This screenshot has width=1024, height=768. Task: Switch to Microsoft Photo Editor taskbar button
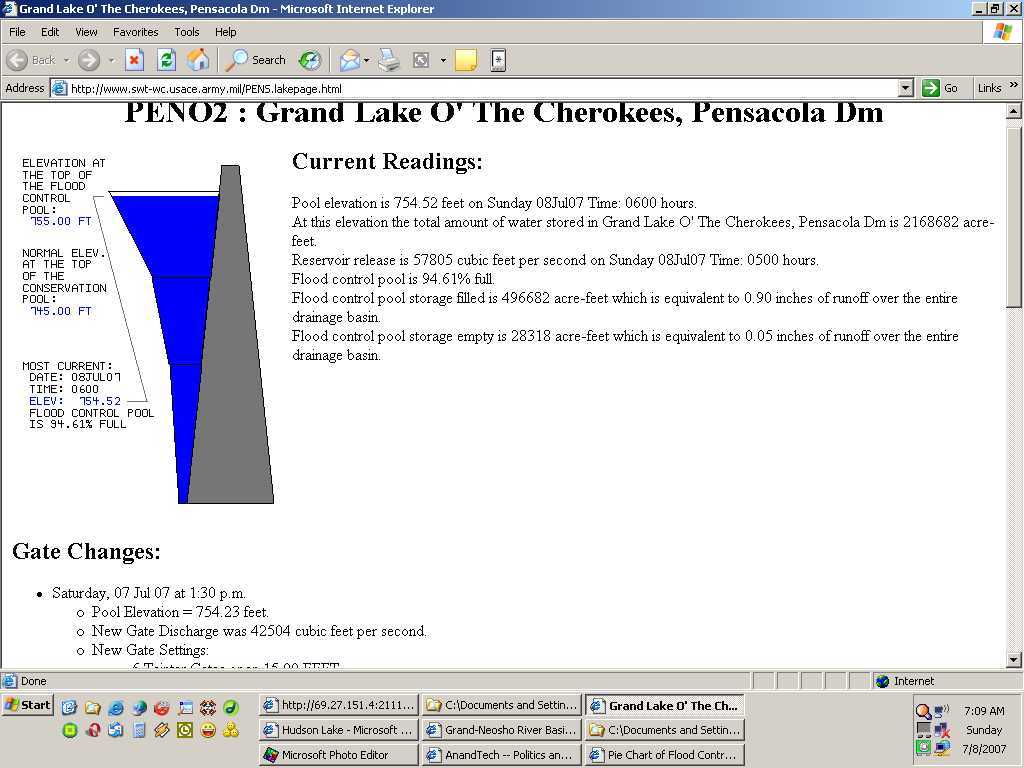[338, 755]
